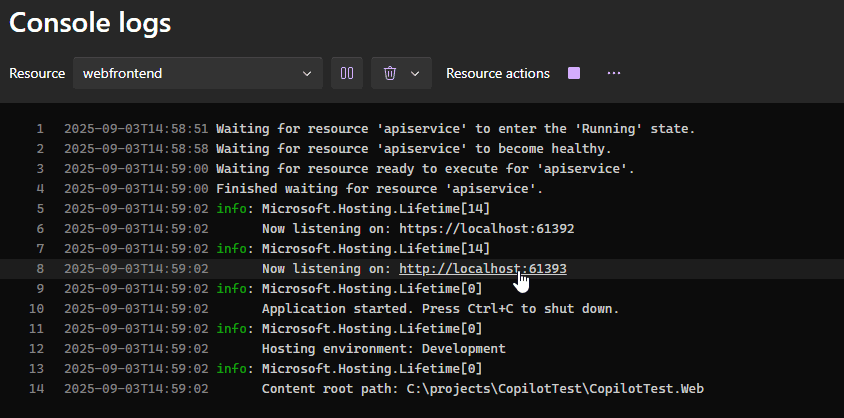This screenshot has width=844, height=418.
Task: Click the timestamp on log line 2
Action: (136, 149)
